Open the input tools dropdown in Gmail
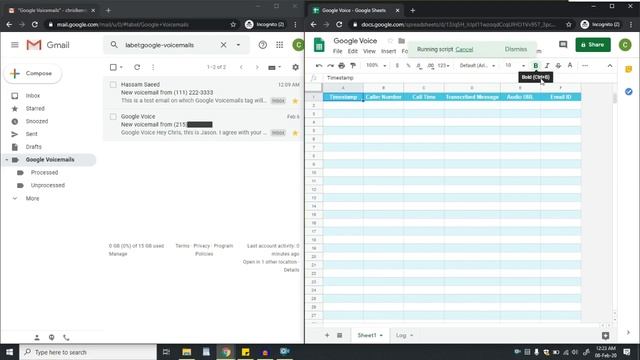The image size is (640, 360). (280, 67)
